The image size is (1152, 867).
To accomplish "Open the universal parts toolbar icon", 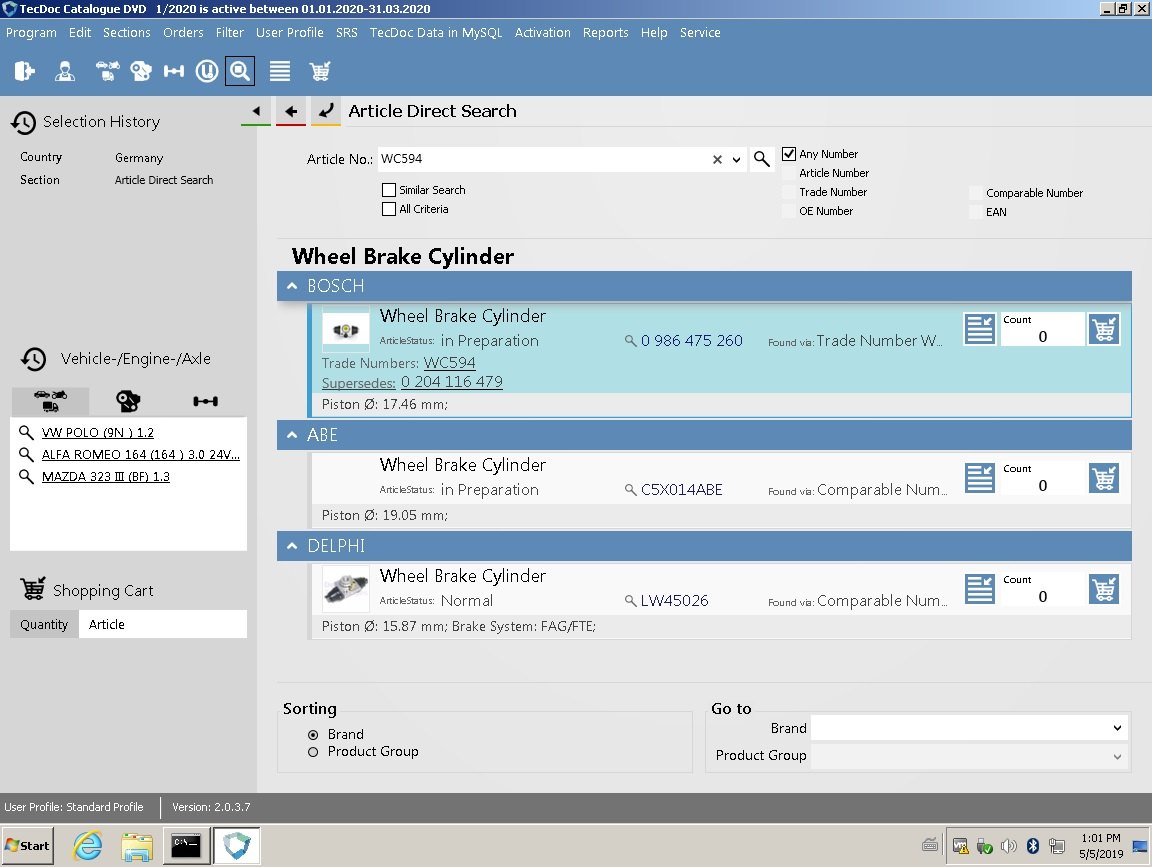I will [206, 71].
